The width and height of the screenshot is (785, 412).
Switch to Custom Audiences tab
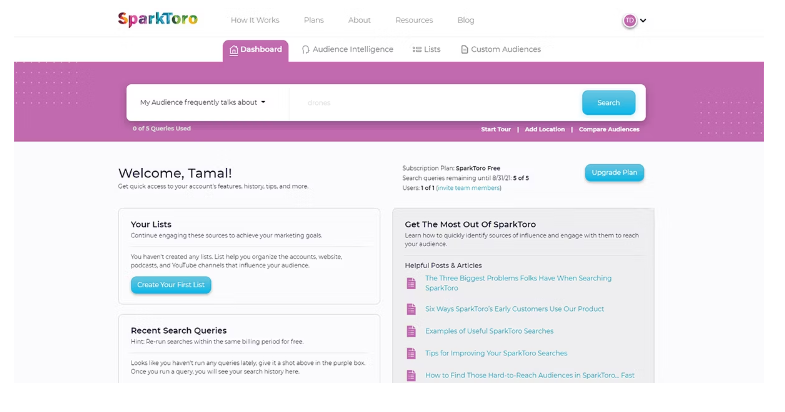[x=501, y=50]
